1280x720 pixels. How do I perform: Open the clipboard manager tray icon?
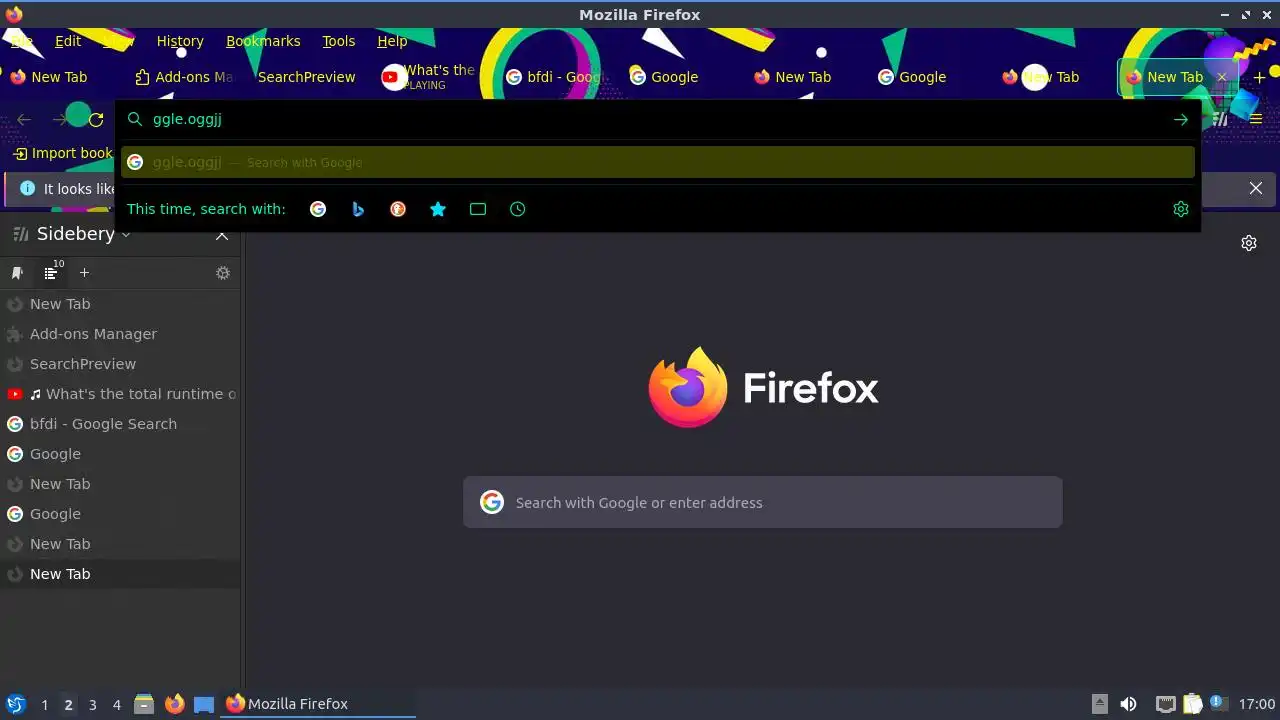click(1192, 704)
